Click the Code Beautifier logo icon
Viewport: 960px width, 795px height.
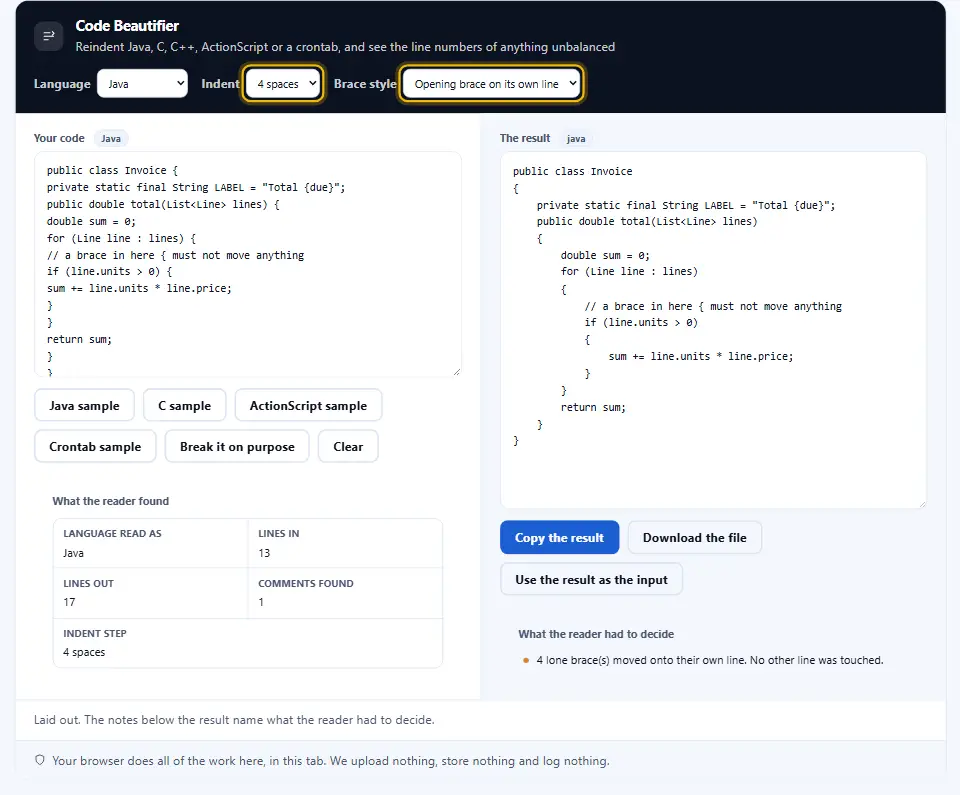click(x=48, y=36)
